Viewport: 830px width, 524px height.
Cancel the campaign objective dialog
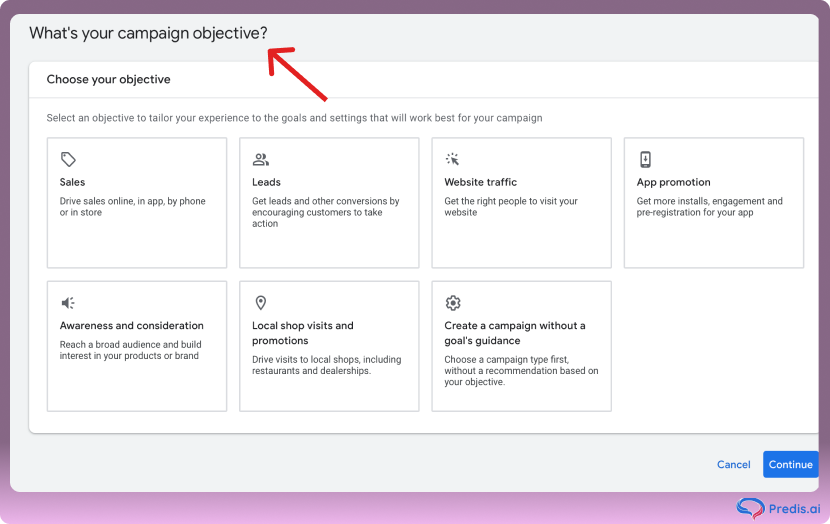click(733, 464)
